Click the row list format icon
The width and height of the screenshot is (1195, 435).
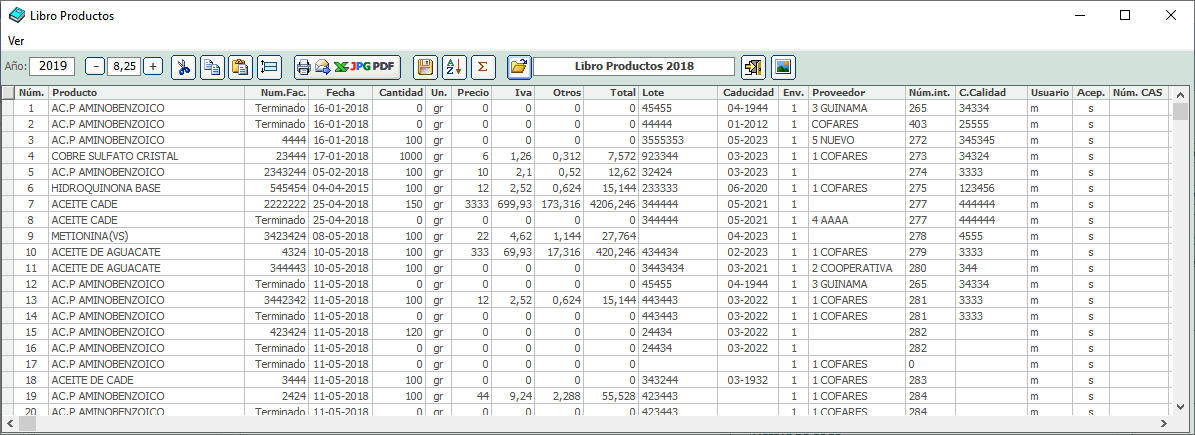[x=268, y=67]
